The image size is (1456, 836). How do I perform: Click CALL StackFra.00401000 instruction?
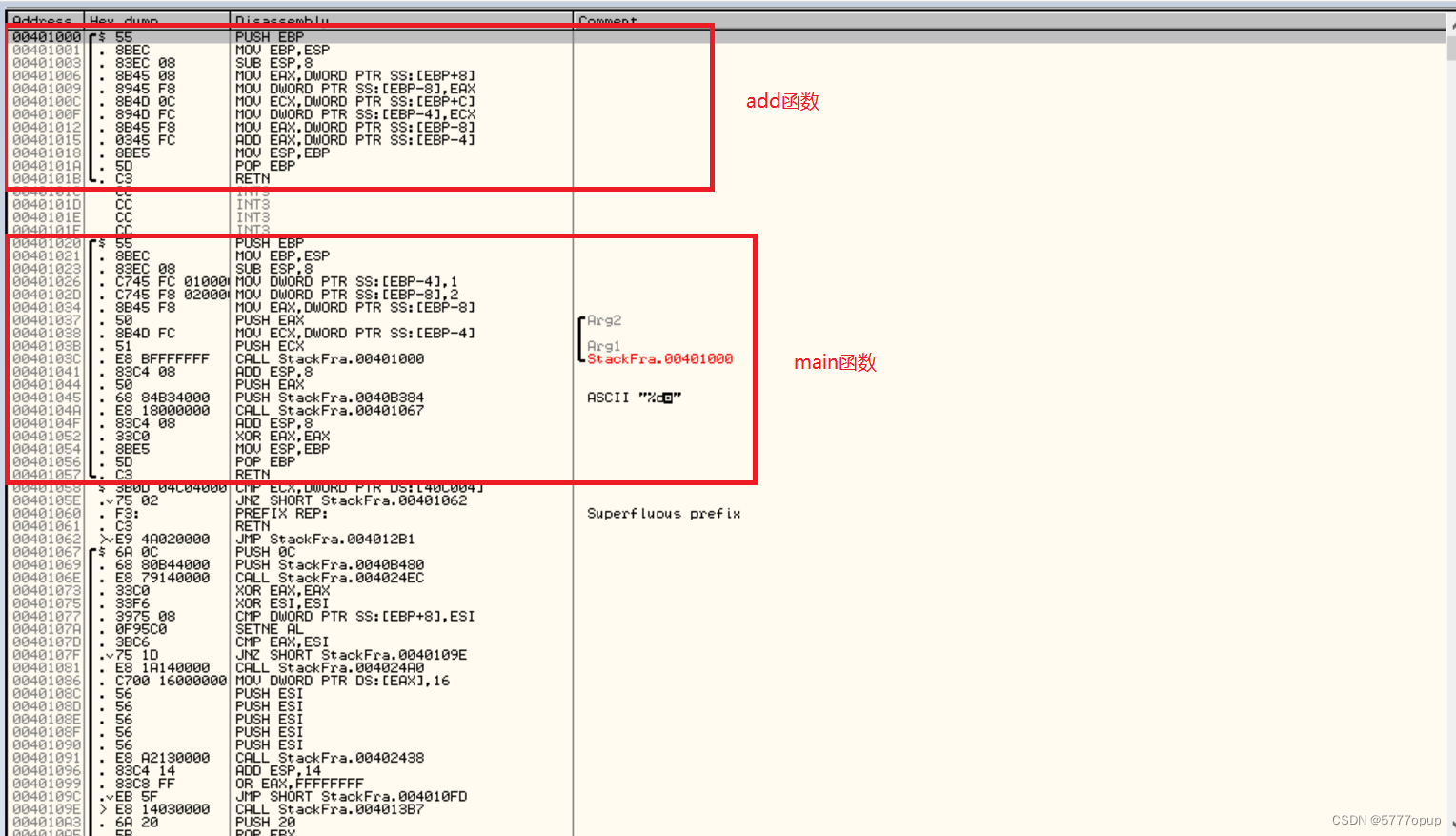pyautogui.click(x=330, y=358)
